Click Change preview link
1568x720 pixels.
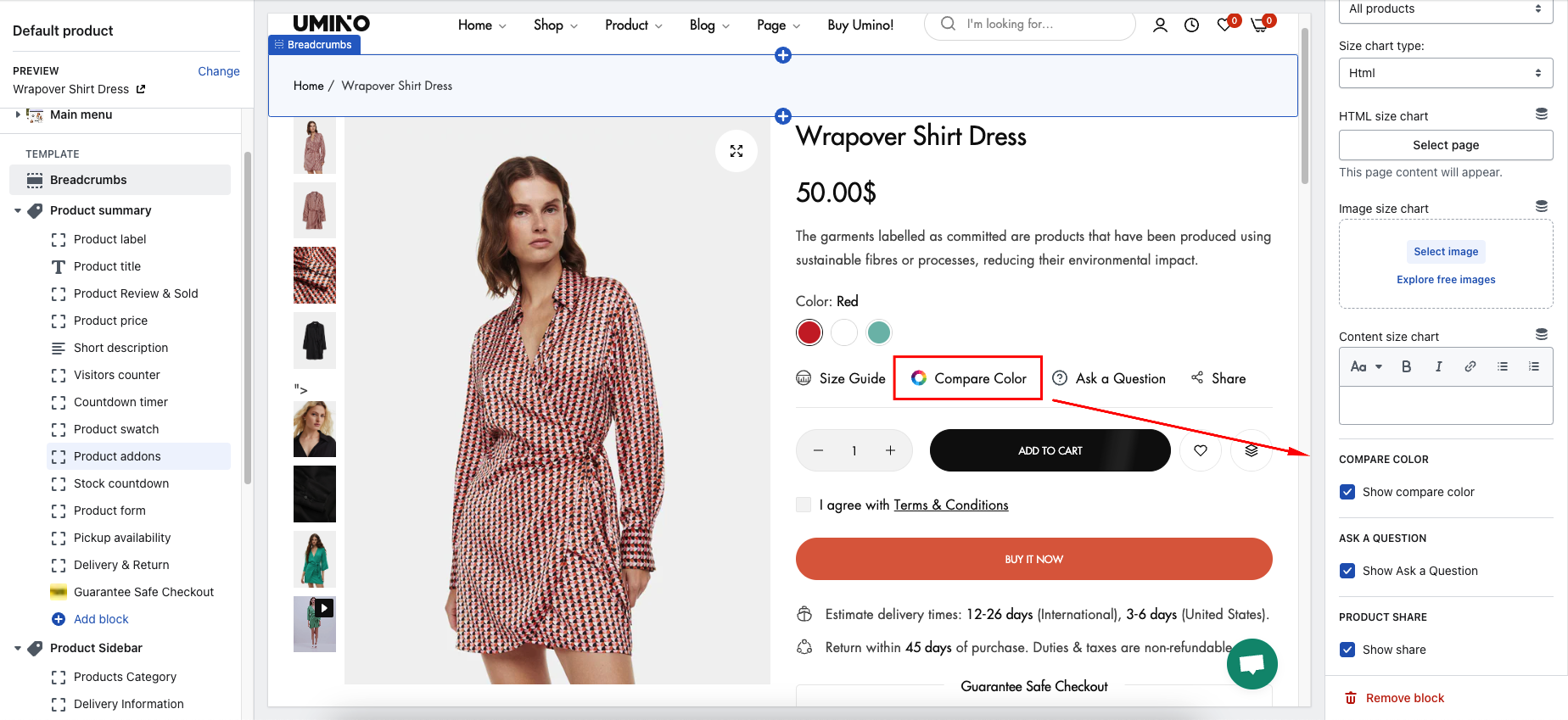point(219,71)
